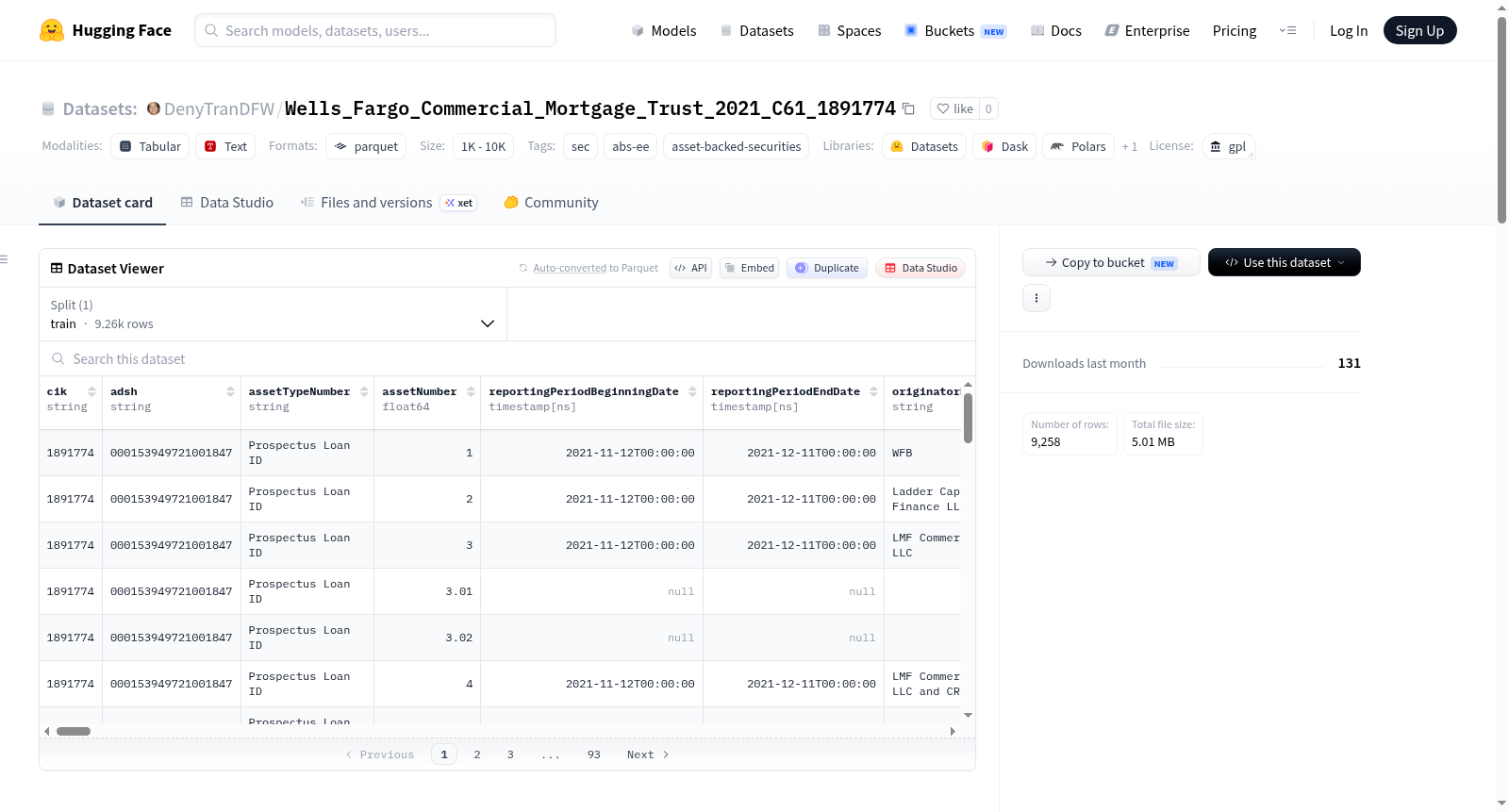Click the DenyTranDFW user avatar

[x=154, y=108]
